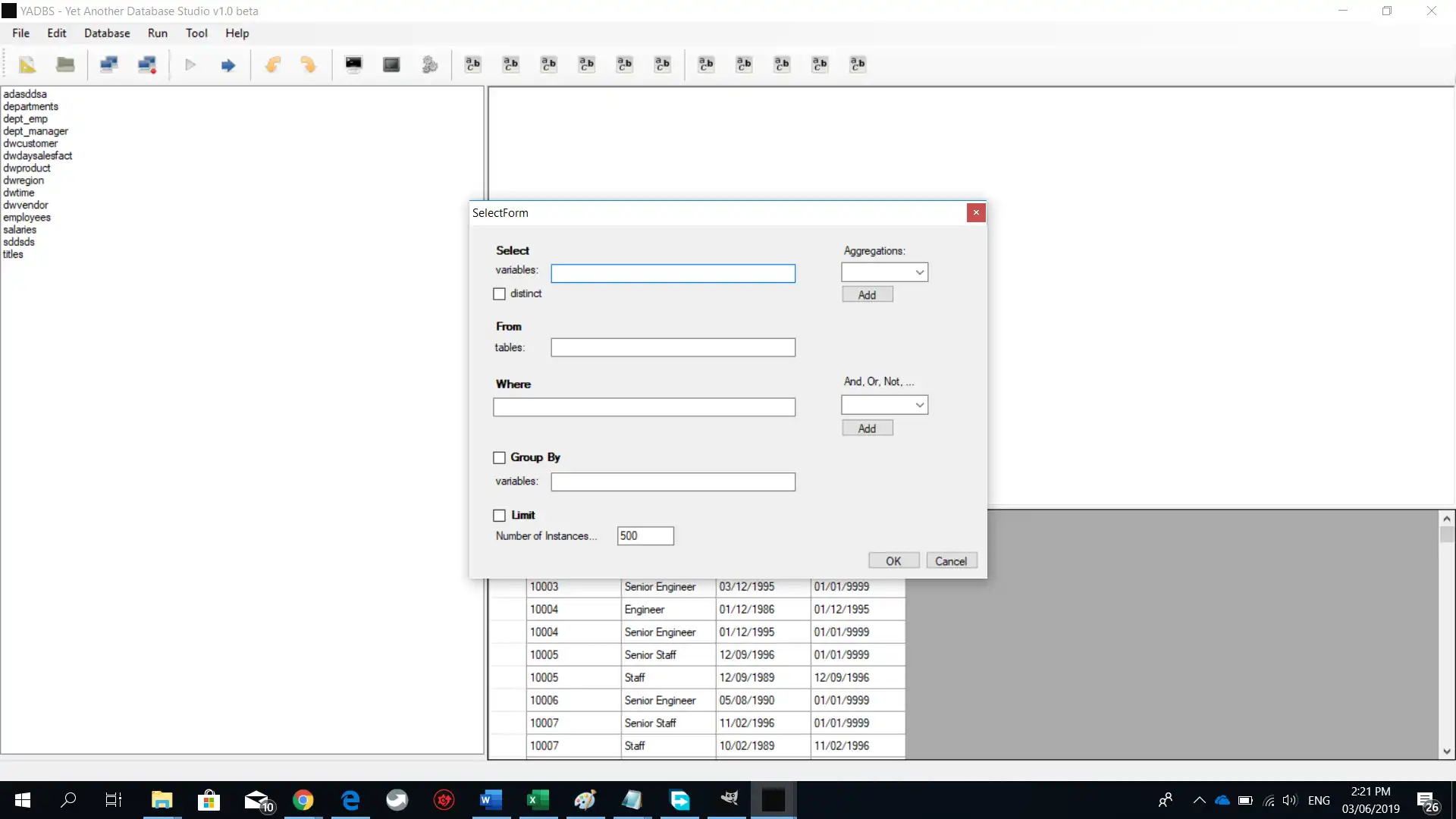Select the salaries table in list
Image resolution: width=1456 pixels, height=819 pixels.
click(20, 230)
